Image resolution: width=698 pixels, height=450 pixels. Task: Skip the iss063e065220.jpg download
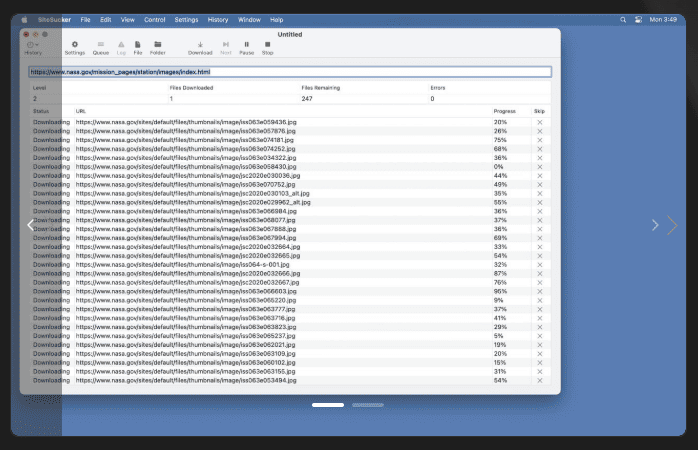pyautogui.click(x=540, y=300)
